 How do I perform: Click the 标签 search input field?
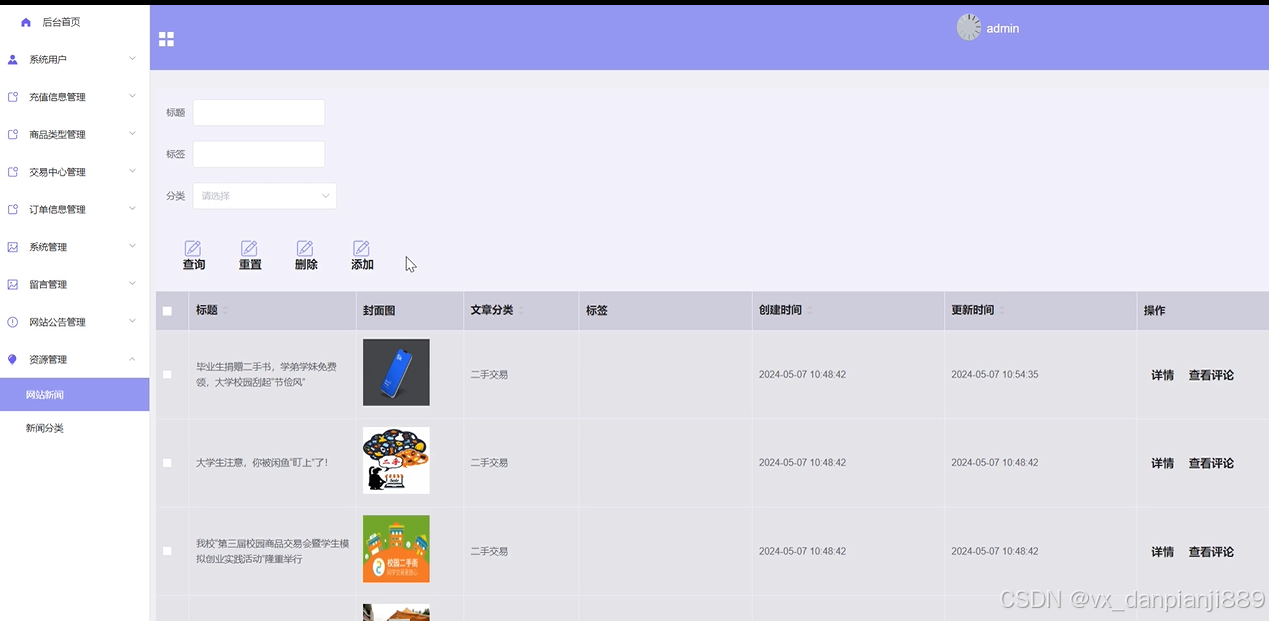(x=259, y=154)
